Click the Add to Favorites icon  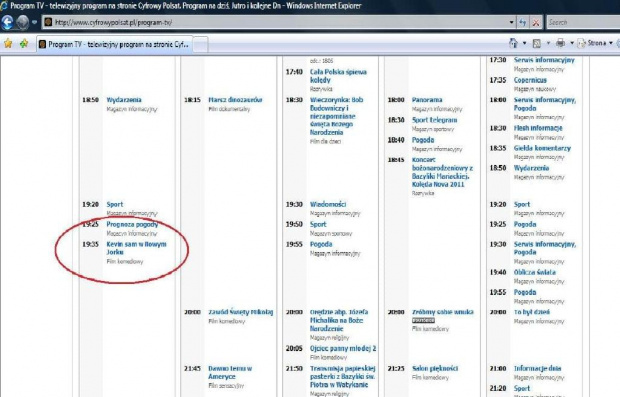click(24, 43)
